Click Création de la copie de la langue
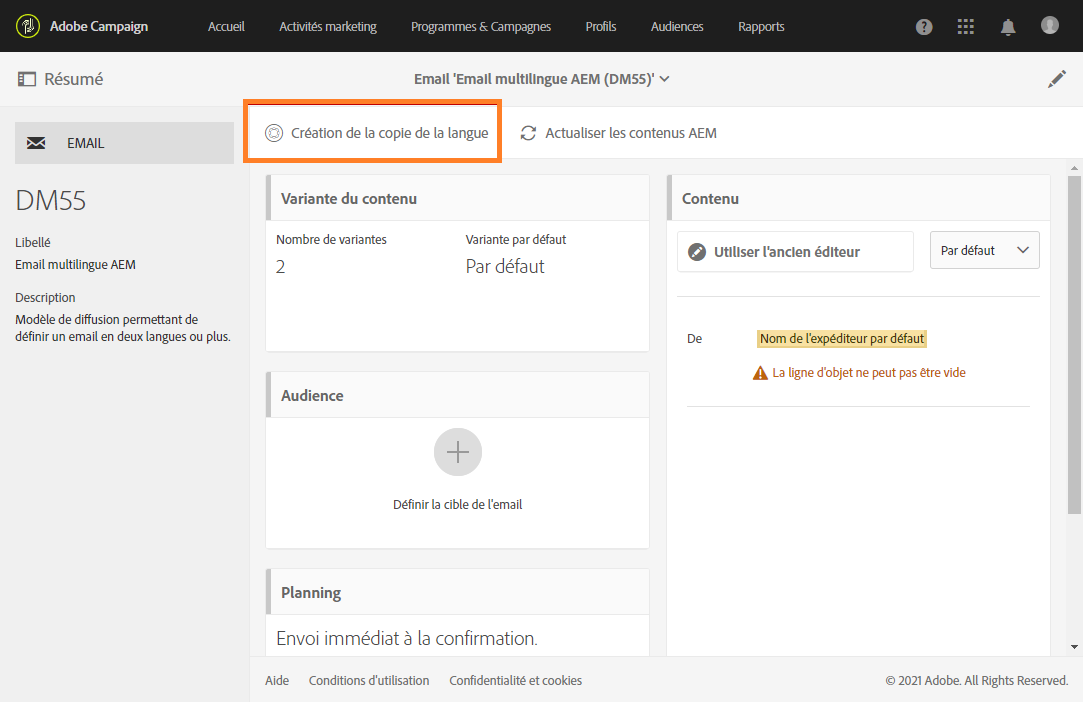Screen dimensions: 1083x702 click(x=376, y=133)
